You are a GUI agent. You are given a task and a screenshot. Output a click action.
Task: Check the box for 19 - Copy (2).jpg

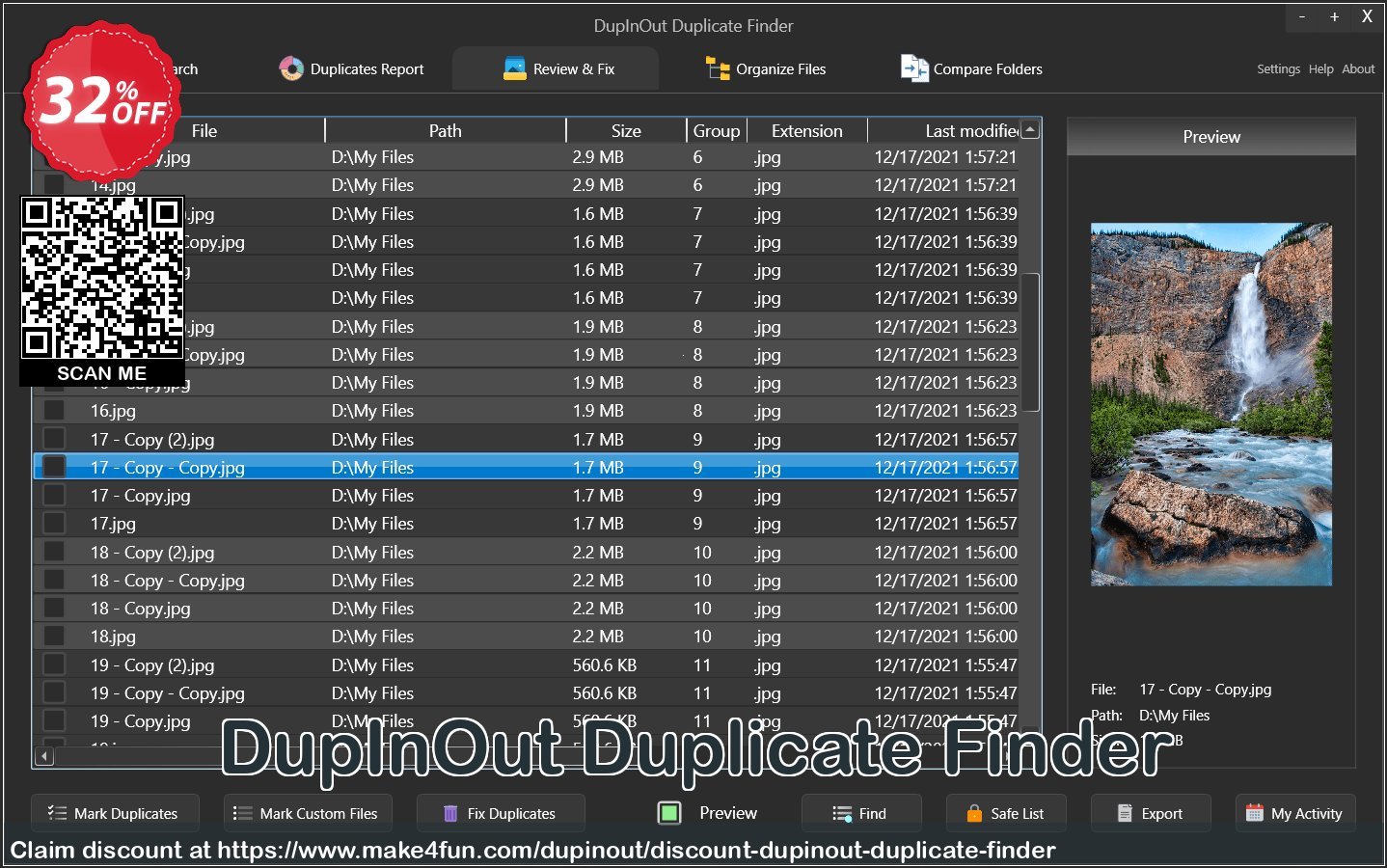point(54,665)
